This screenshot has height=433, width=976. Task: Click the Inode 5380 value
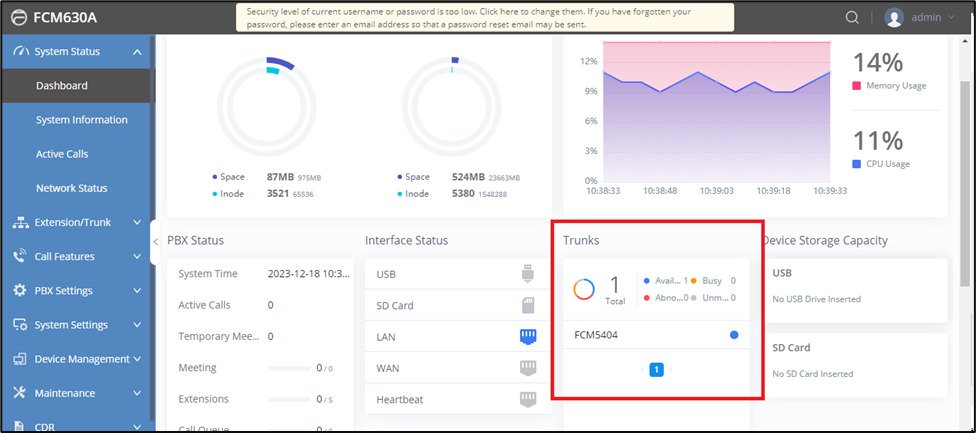tap(463, 193)
